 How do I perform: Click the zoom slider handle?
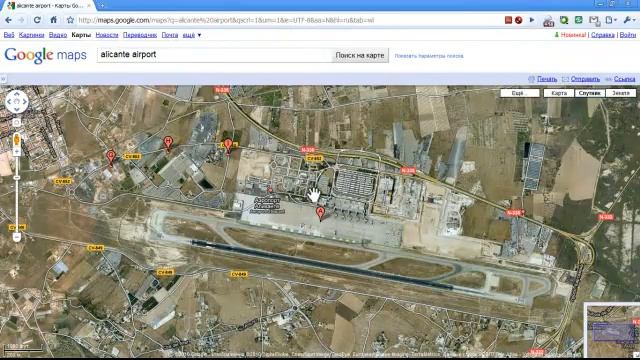coord(17,178)
